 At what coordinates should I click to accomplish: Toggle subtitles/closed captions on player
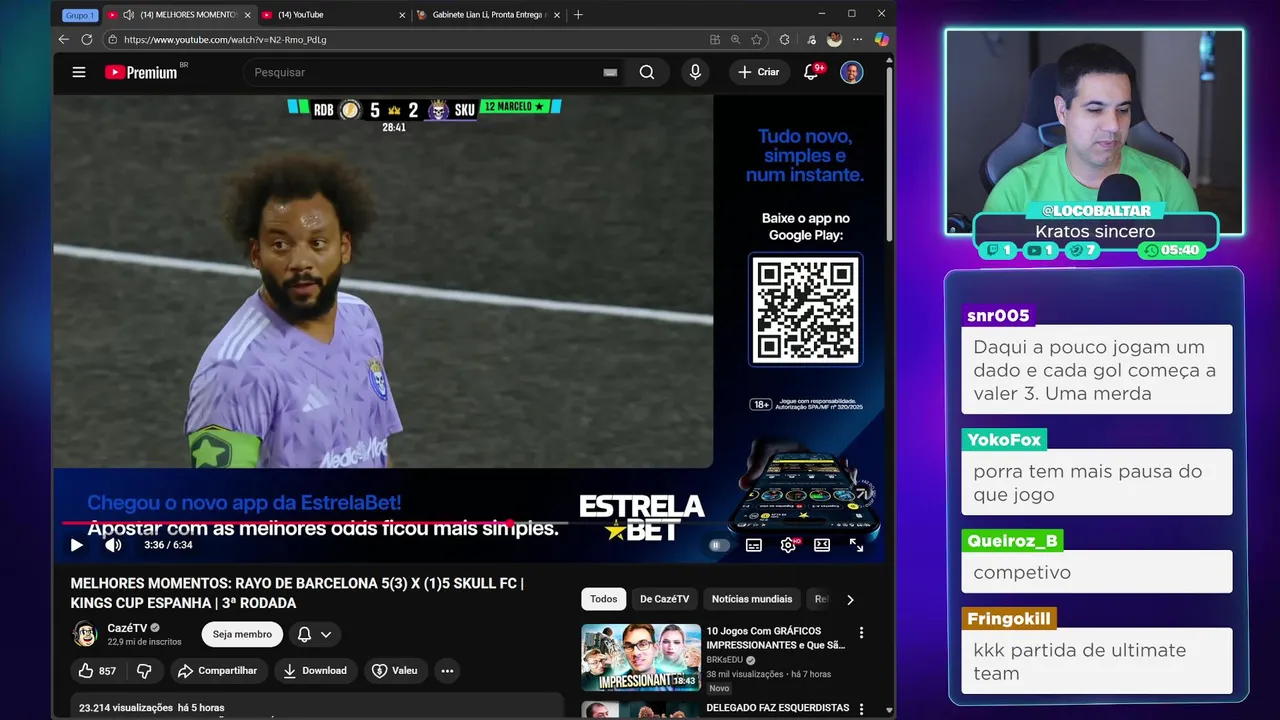click(754, 545)
